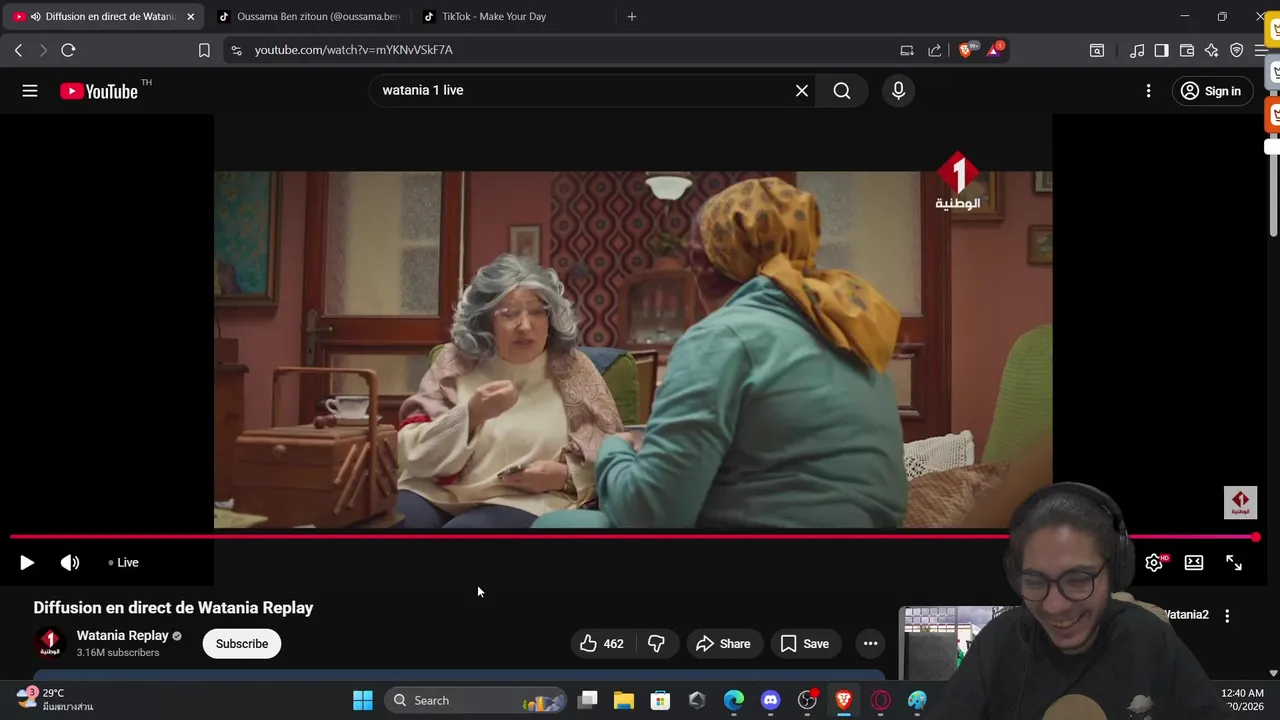Install or cast from address bar screen icon

tap(907, 50)
